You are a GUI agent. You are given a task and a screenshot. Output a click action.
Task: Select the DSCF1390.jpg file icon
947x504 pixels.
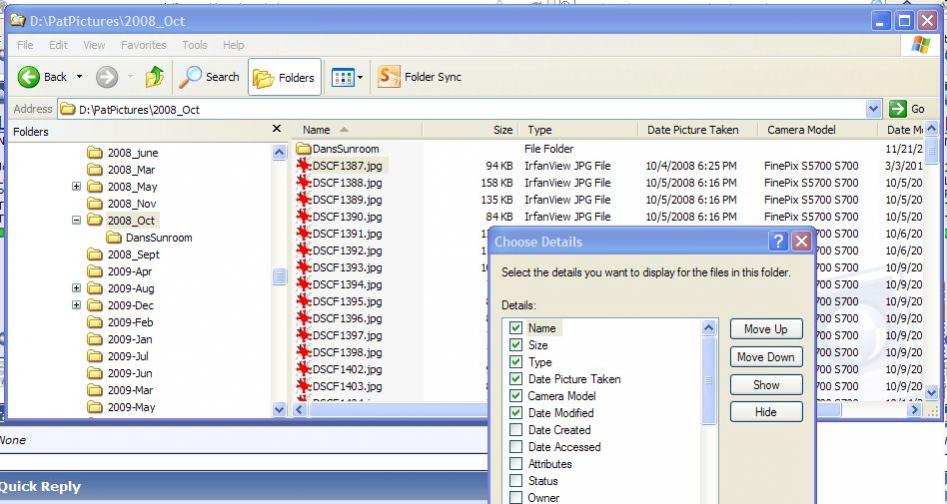(303, 216)
